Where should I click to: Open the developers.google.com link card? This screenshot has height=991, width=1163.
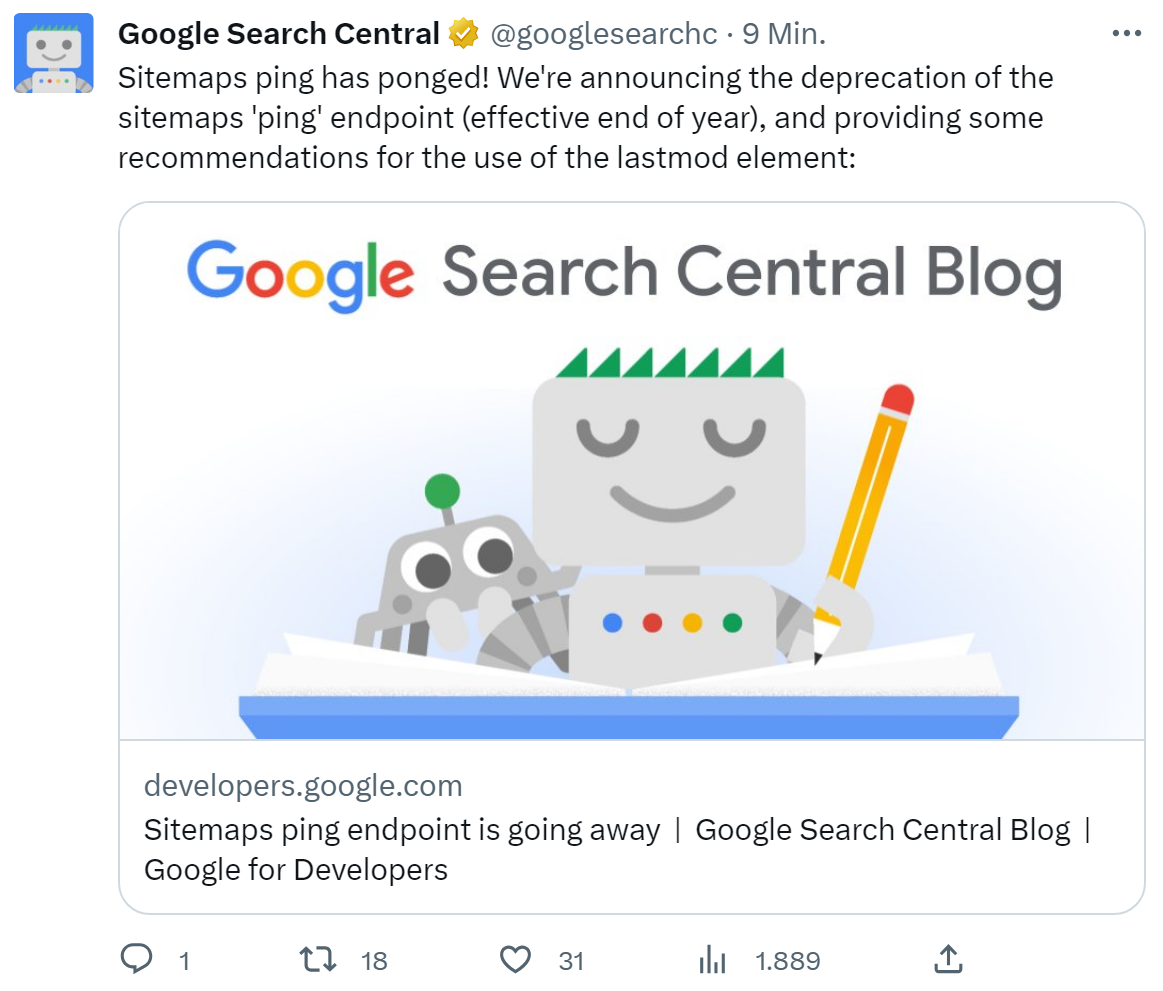[304, 786]
